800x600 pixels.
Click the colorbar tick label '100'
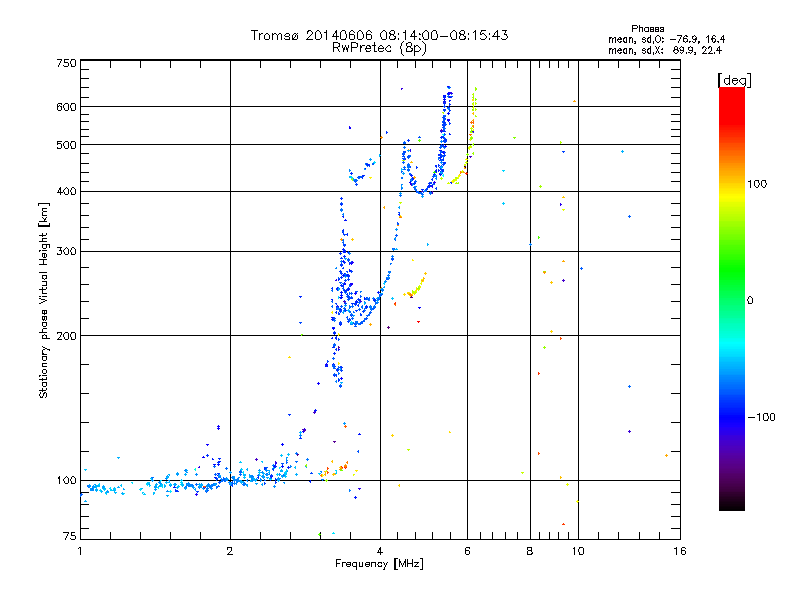tap(757, 184)
